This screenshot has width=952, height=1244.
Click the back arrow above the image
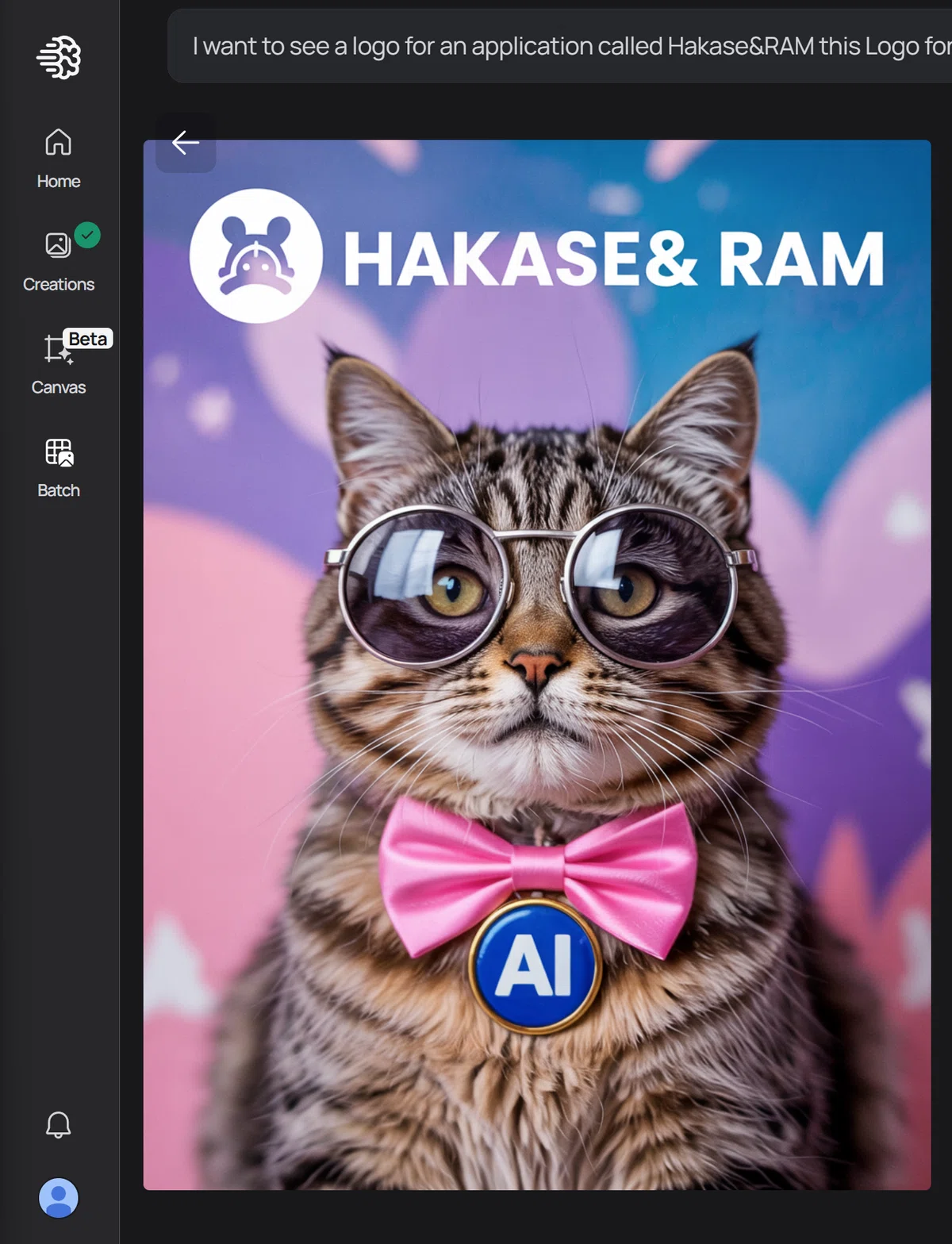click(186, 143)
